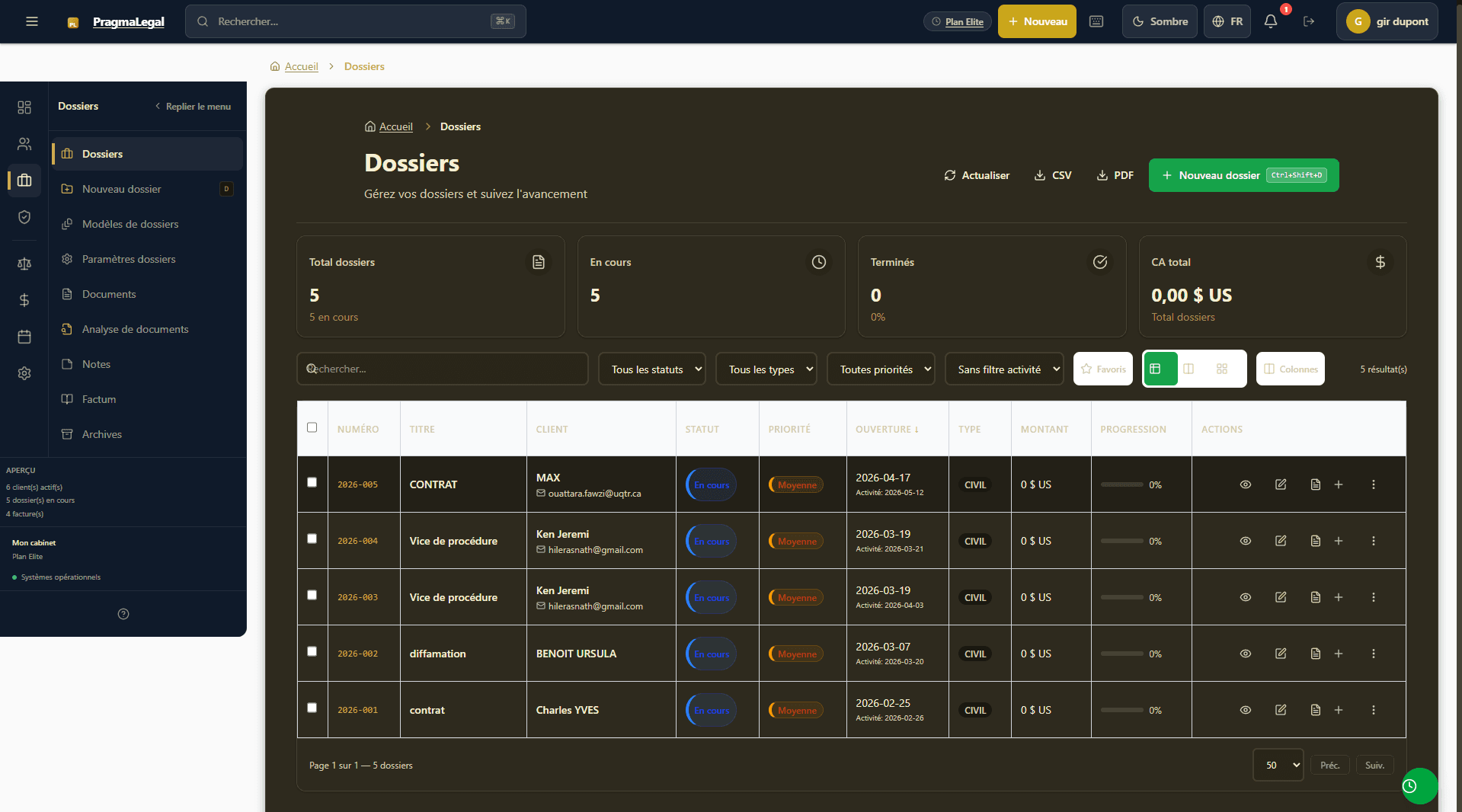The width and height of the screenshot is (1462, 812).
Task: Click the dossiers search field
Action: click(442, 369)
